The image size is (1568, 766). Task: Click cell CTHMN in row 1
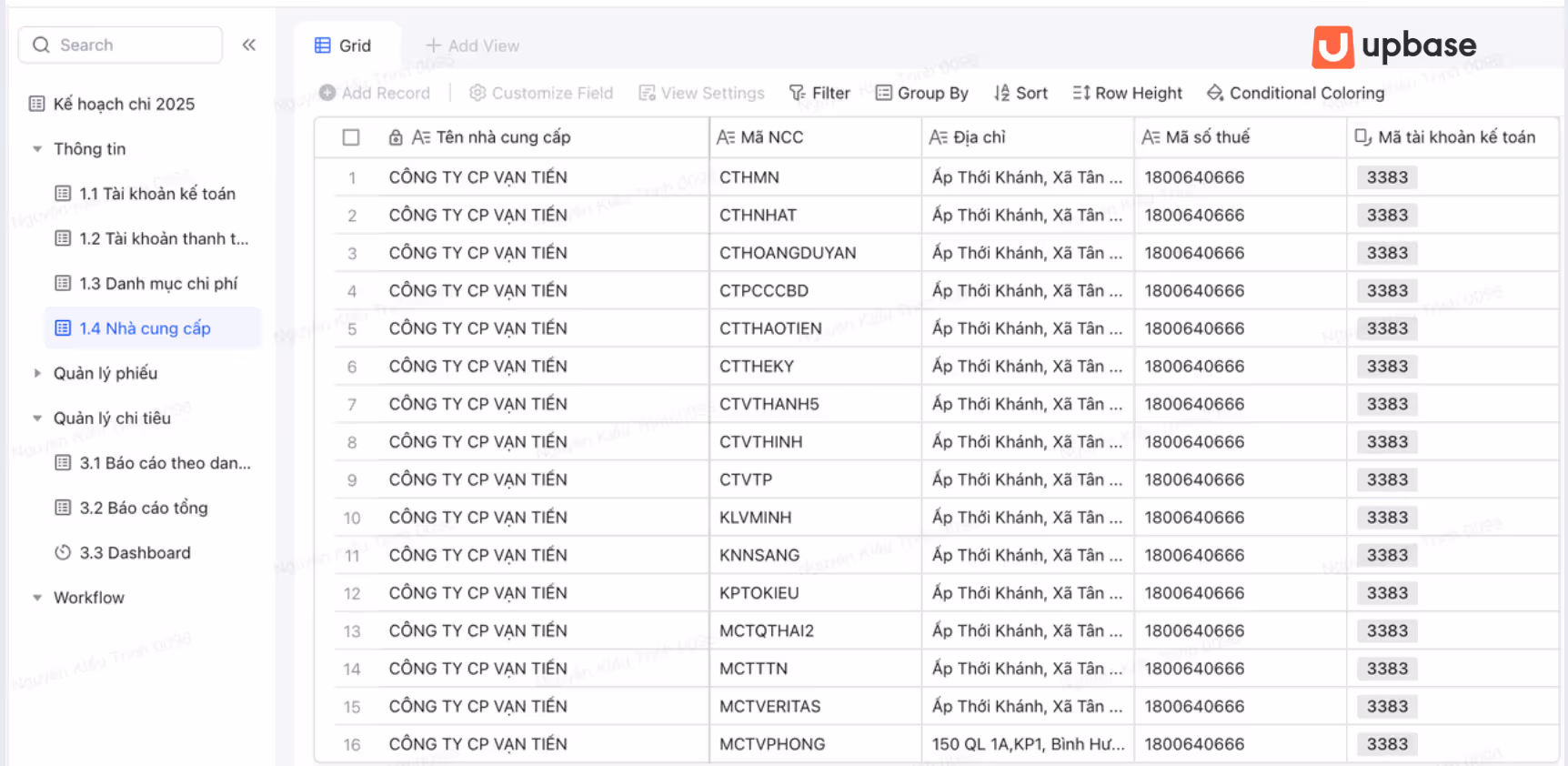pos(816,176)
